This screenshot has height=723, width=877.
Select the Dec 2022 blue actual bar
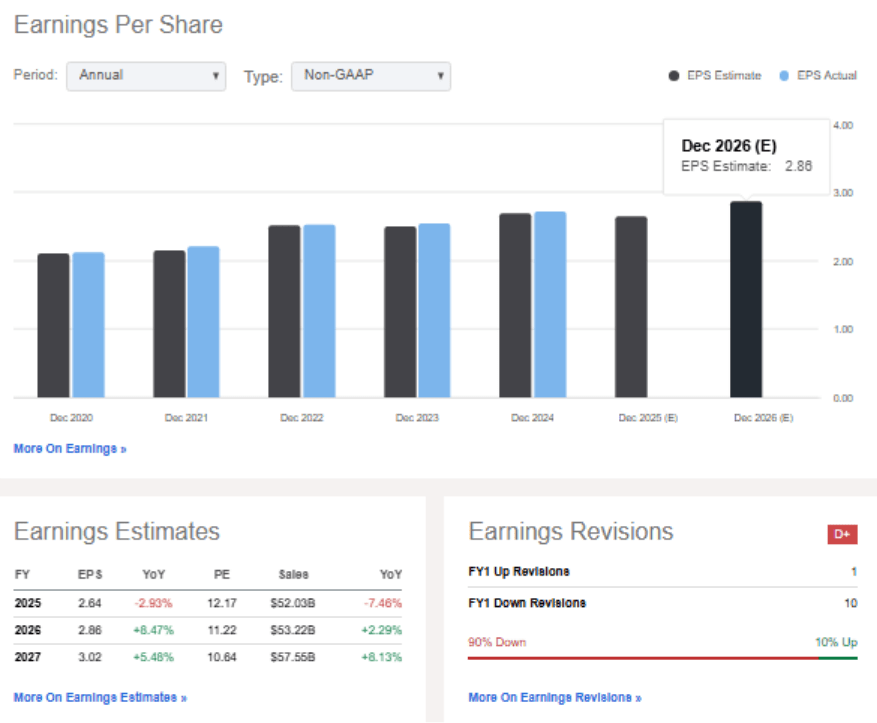pos(319,311)
